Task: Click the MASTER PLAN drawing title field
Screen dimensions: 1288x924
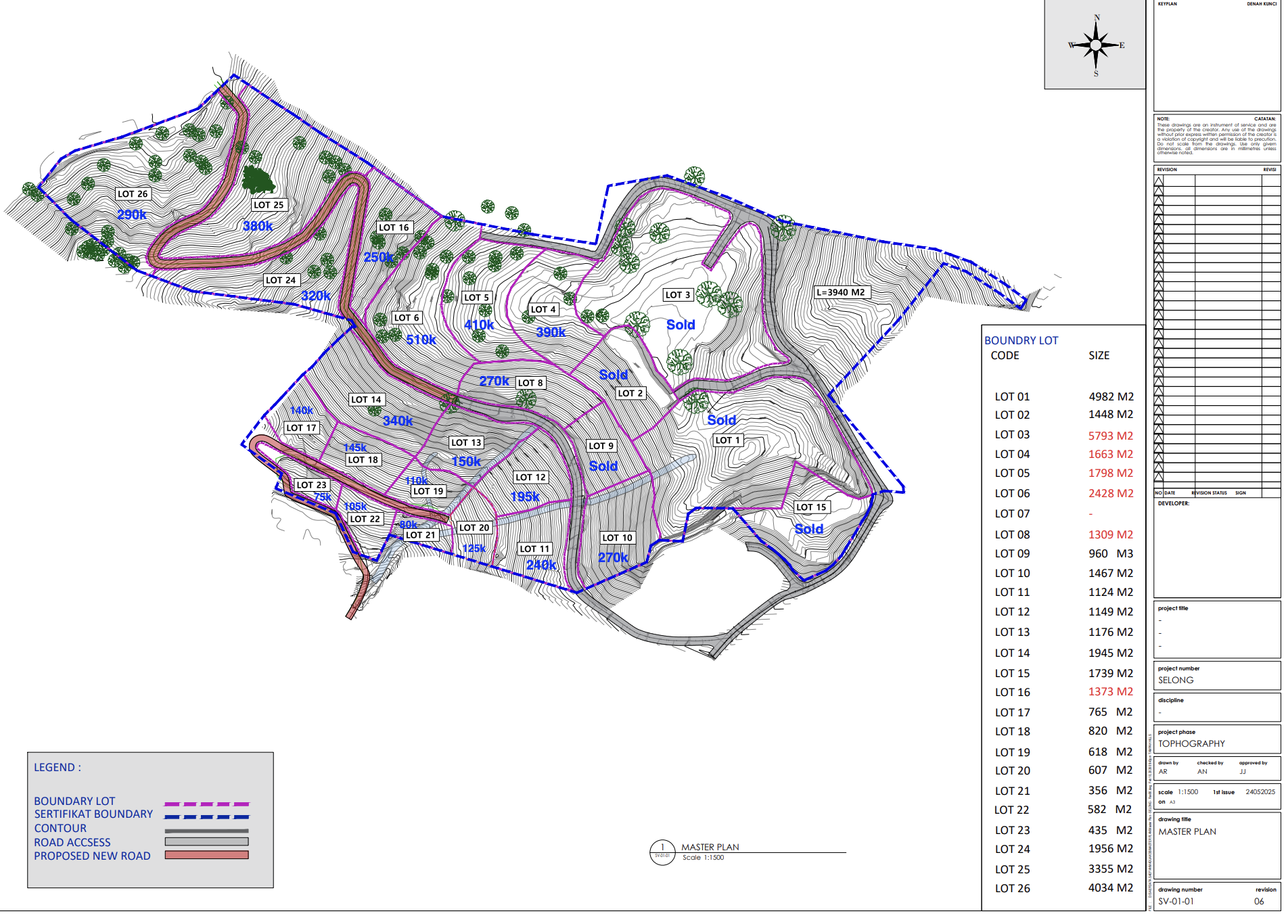Action: [x=1187, y=831]
